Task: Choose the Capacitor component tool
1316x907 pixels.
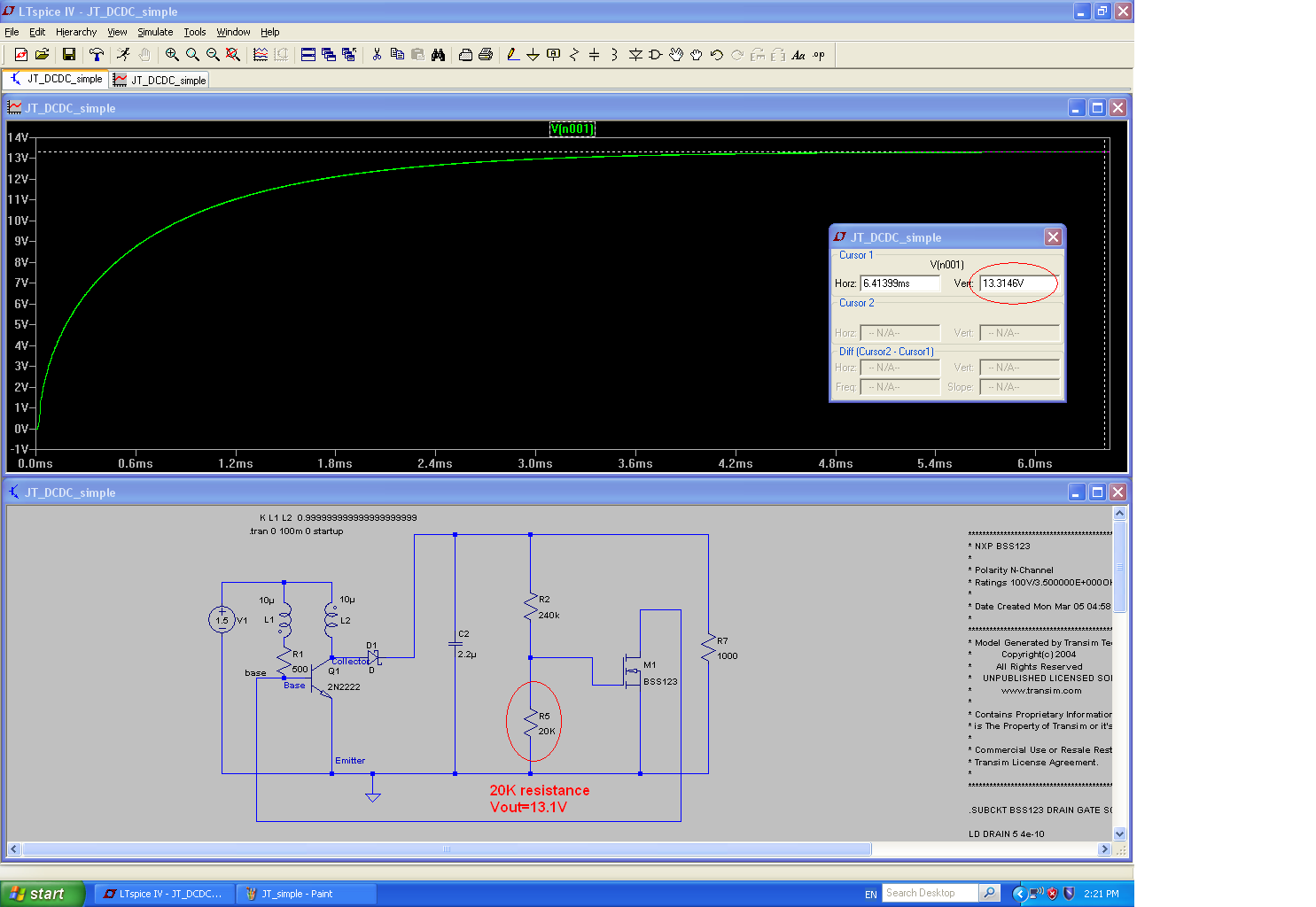Action: 594,55
